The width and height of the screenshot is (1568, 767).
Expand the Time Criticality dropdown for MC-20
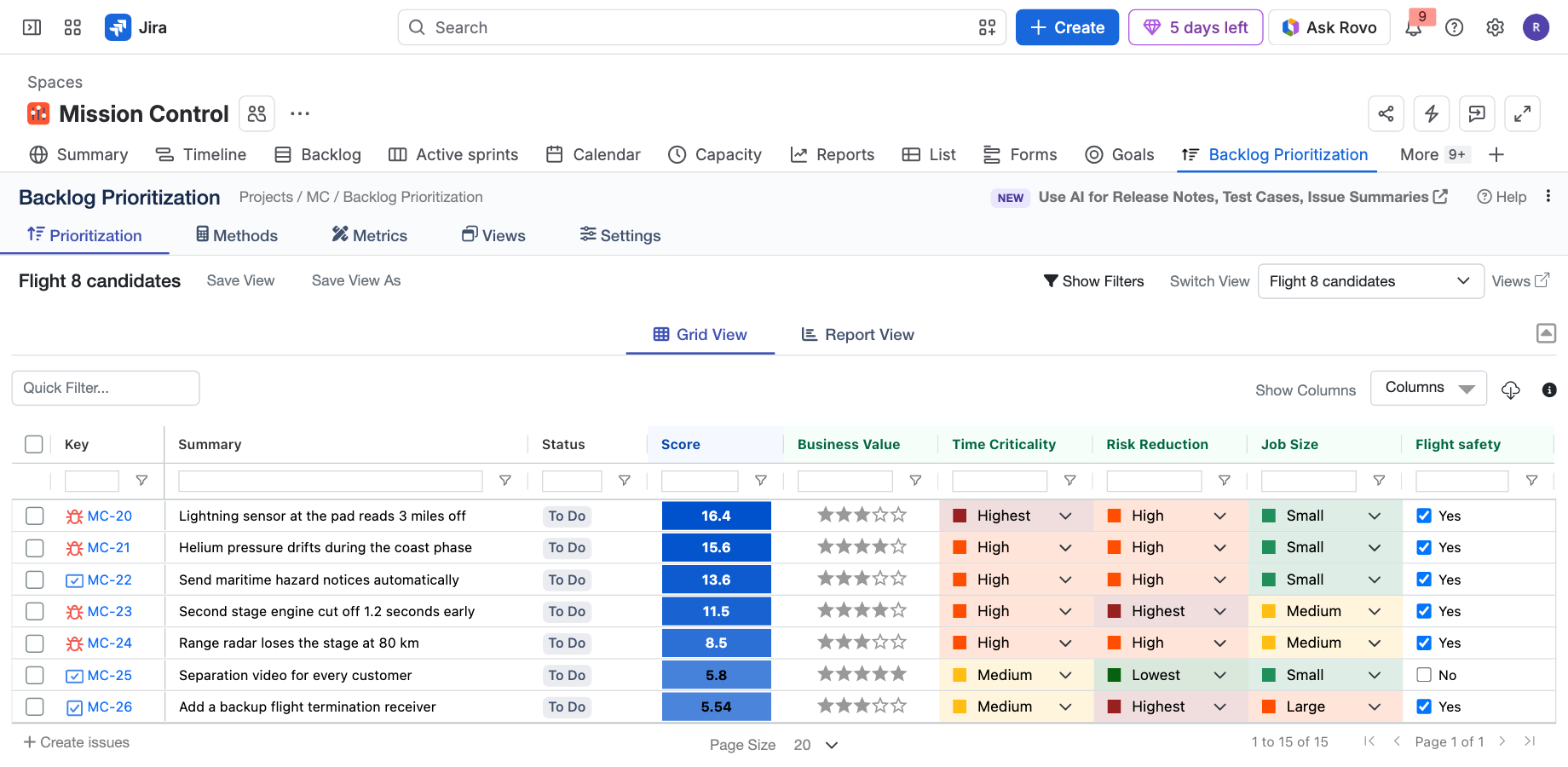pyautogui.click(x=1065, y=516)
